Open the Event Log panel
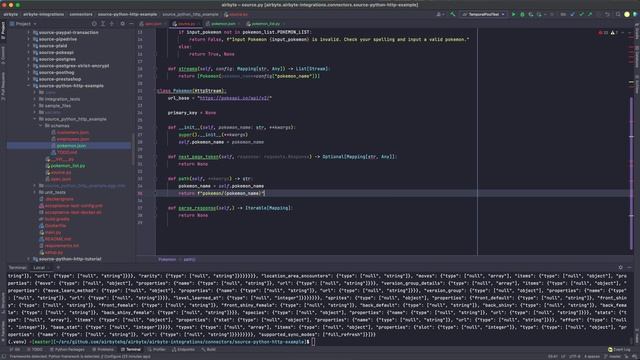Screen dimensions: 640x360 pos(619,350)
